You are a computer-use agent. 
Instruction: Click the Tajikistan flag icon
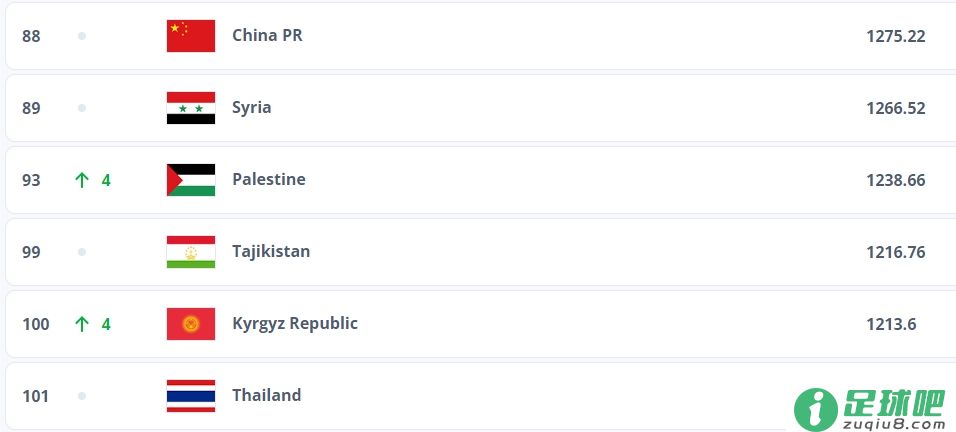pos(191,252)
